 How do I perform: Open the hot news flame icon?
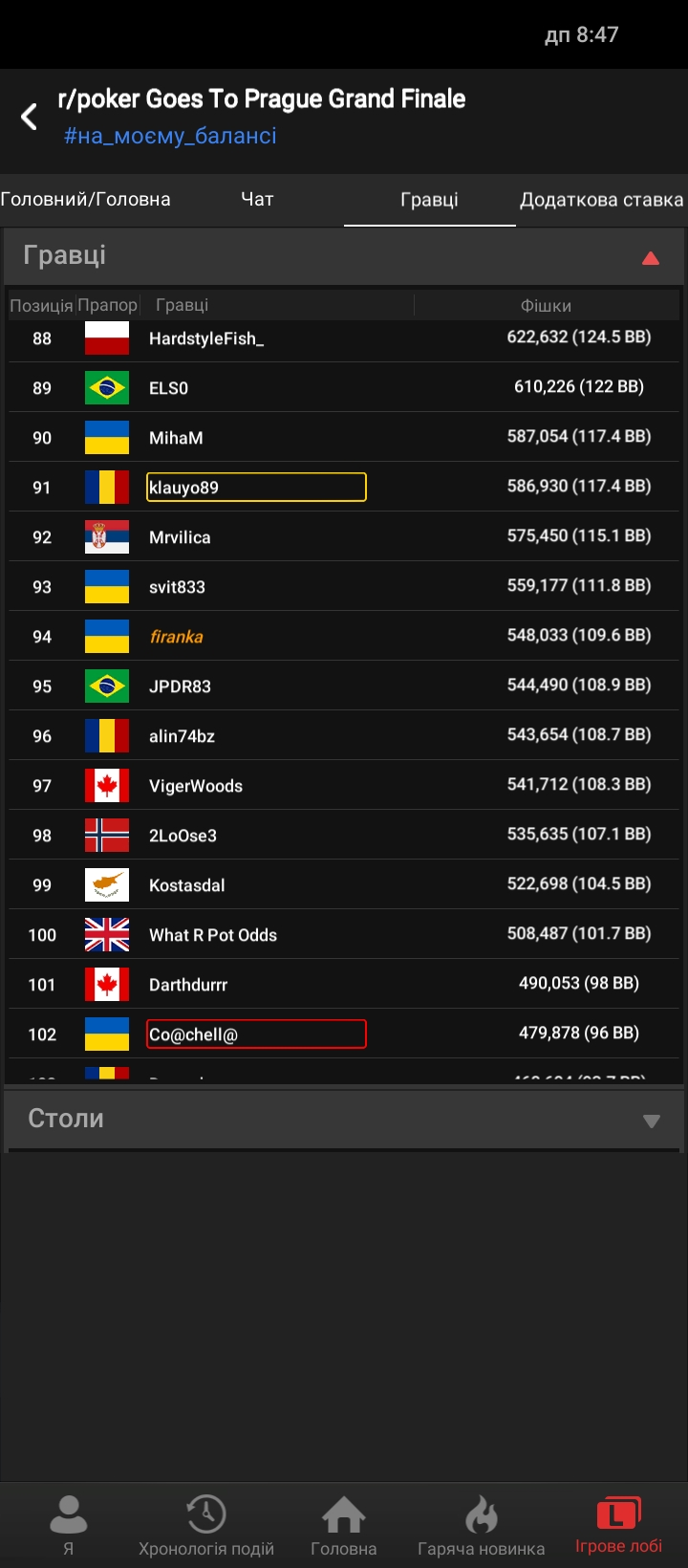[x=481, y=1516]
